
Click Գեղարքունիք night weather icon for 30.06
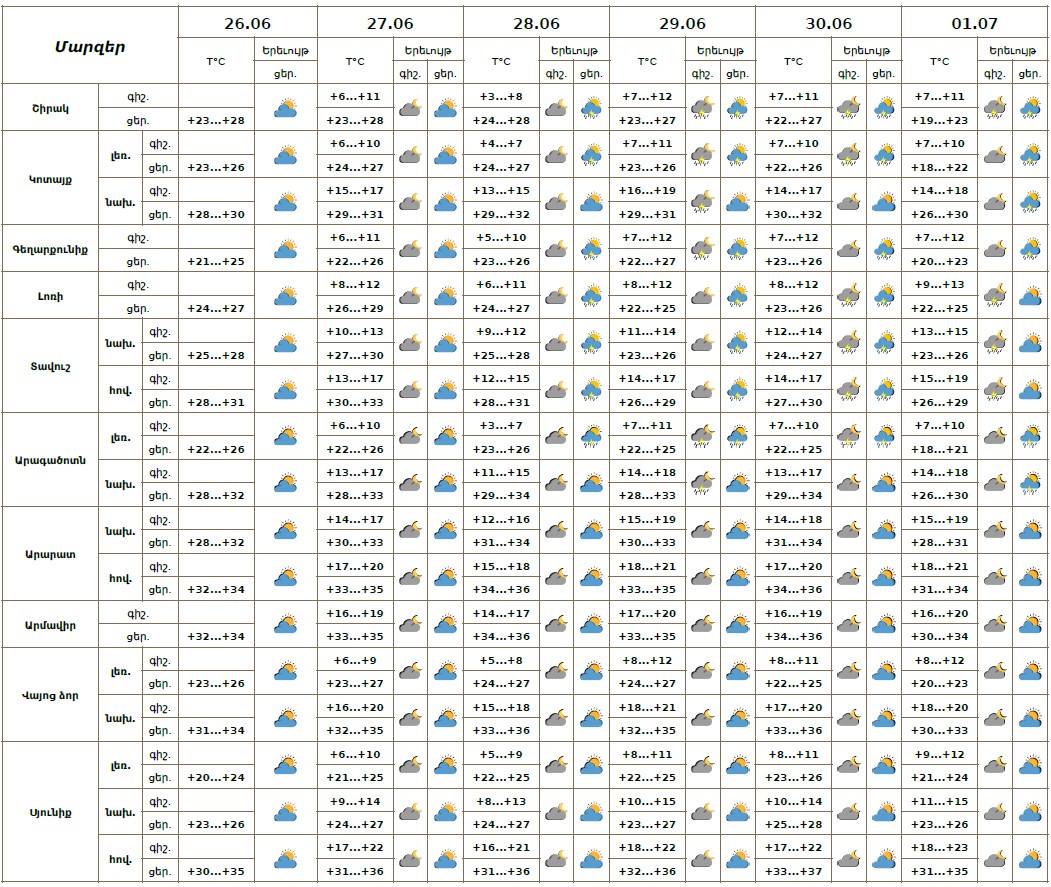coord(848,249)
